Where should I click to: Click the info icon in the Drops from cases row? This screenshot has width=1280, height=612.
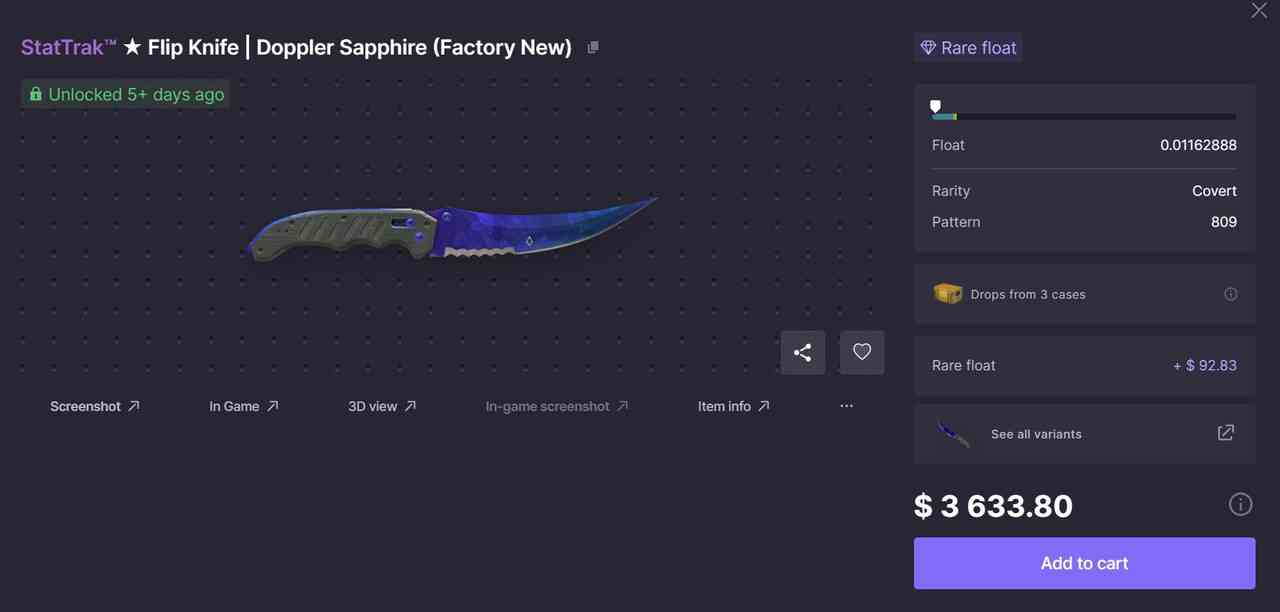pyautogui.click(x=1231, y=294)
